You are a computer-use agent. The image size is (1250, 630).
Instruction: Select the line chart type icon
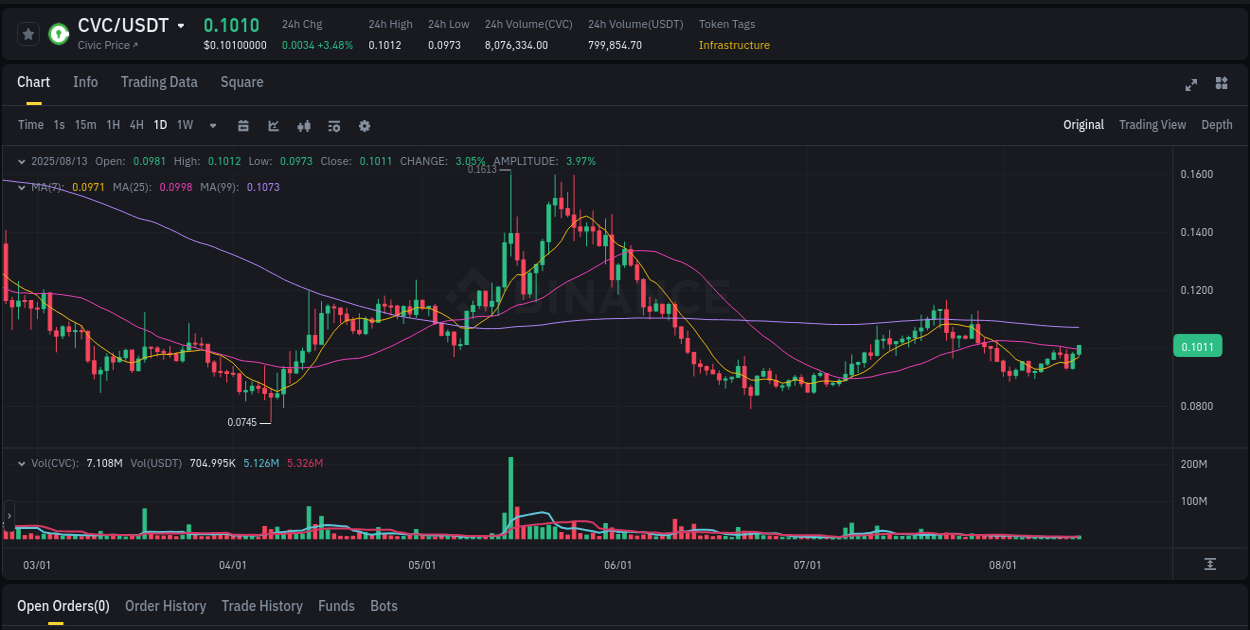[x=273, y=126]
